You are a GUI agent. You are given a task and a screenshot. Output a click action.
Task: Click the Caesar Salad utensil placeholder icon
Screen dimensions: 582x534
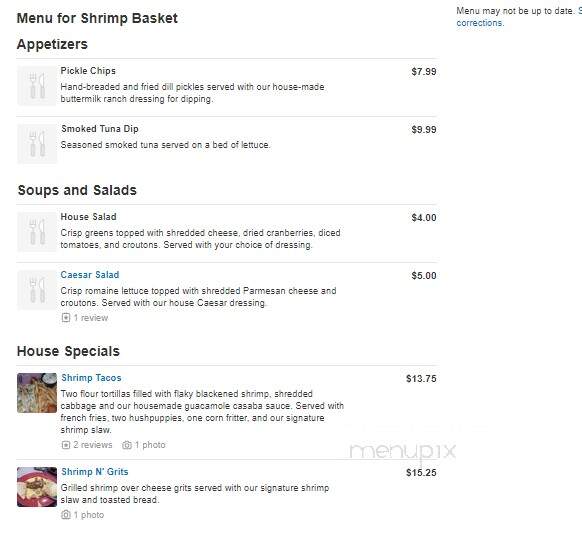(37, 290)
